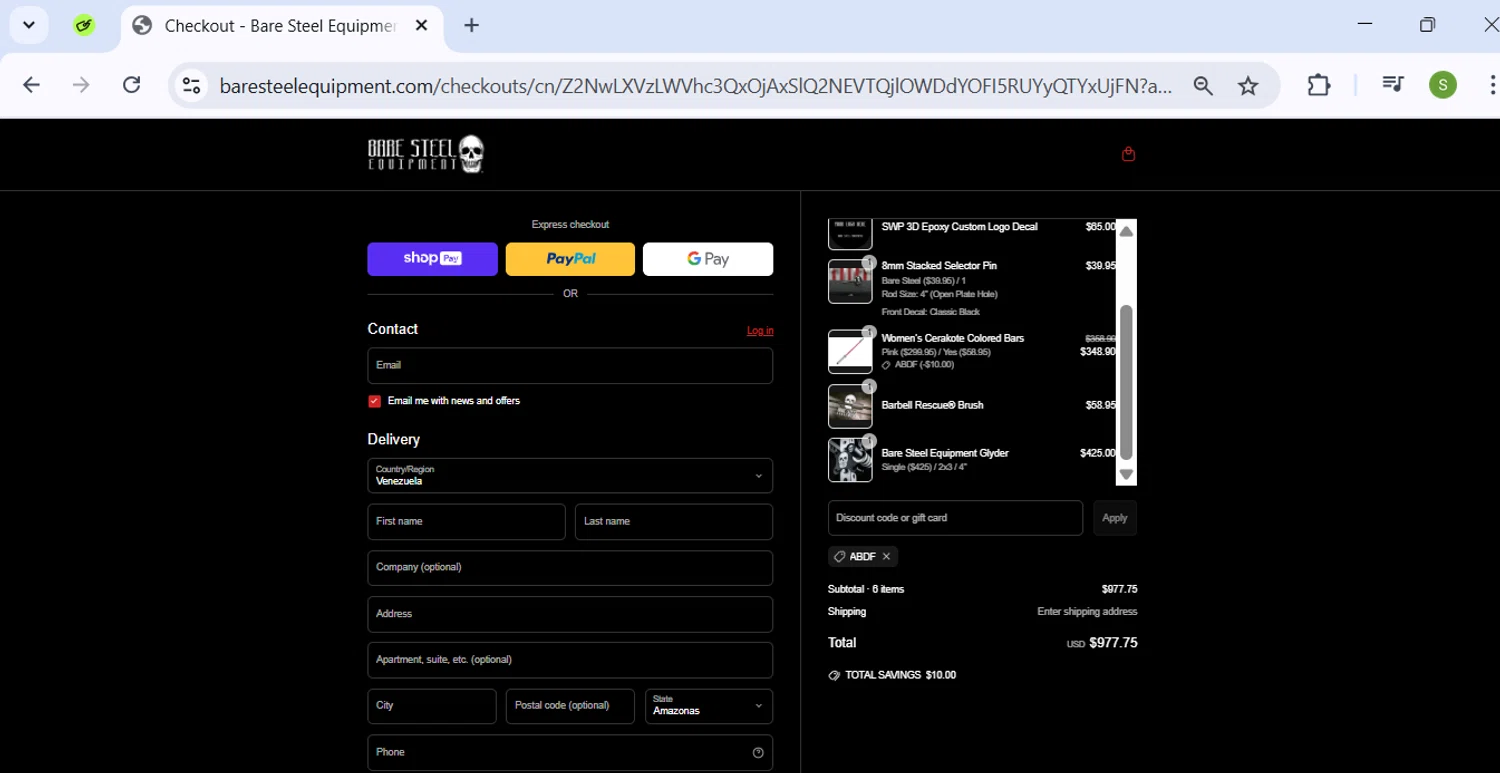This screenshot has height=773, width=1500.
Task: Click the Women's Cerakote Colored Bars thumbnail
Action: coord(850,352)
